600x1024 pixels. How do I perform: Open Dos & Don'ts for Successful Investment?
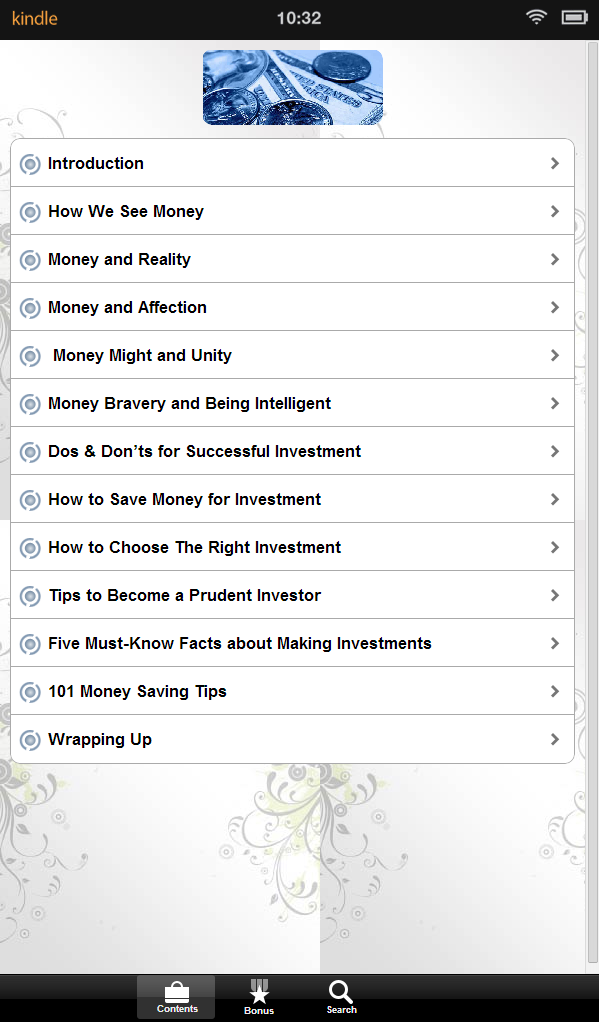(x=292, y=451)
